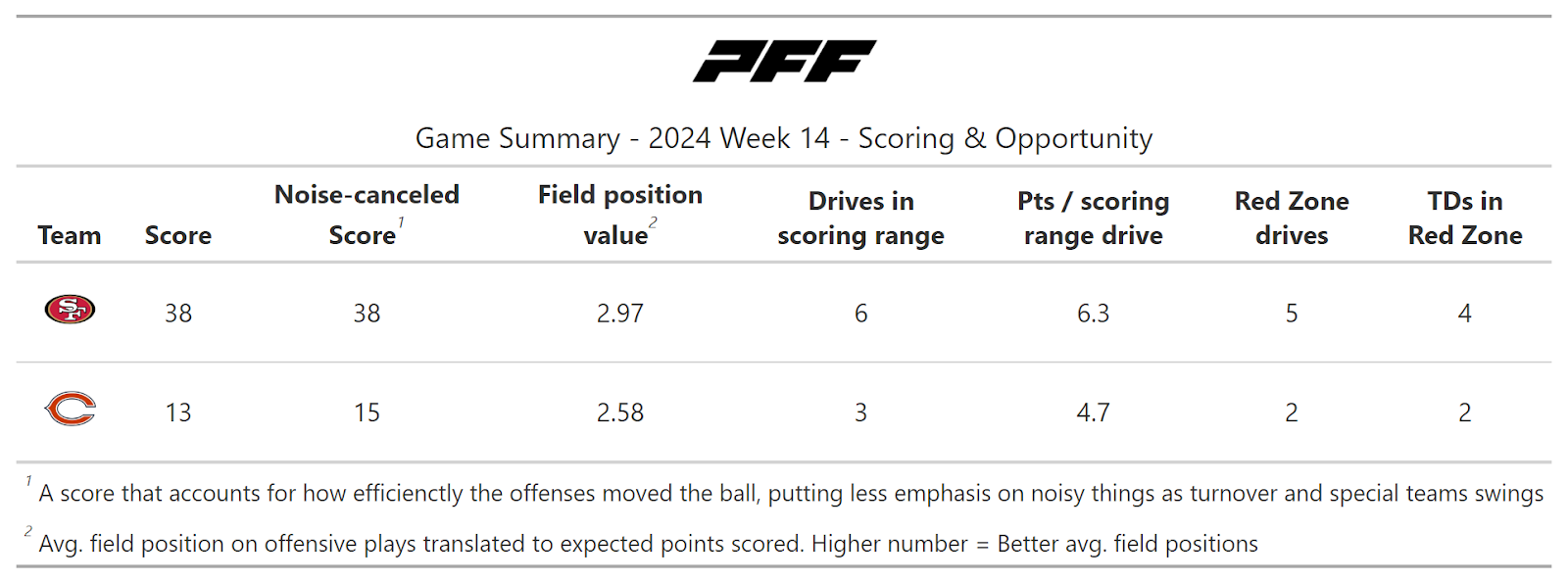1568x581 pixels.
Task: Select the 49ers field position value 2.97
Action: (619, 314)
